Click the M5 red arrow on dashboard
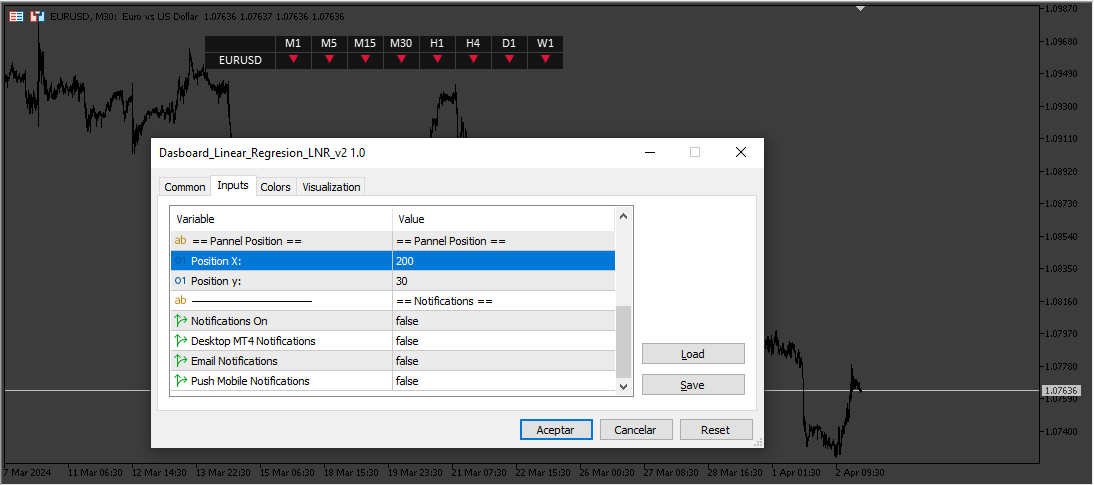 pyautogui.click(x=329, y=59)
